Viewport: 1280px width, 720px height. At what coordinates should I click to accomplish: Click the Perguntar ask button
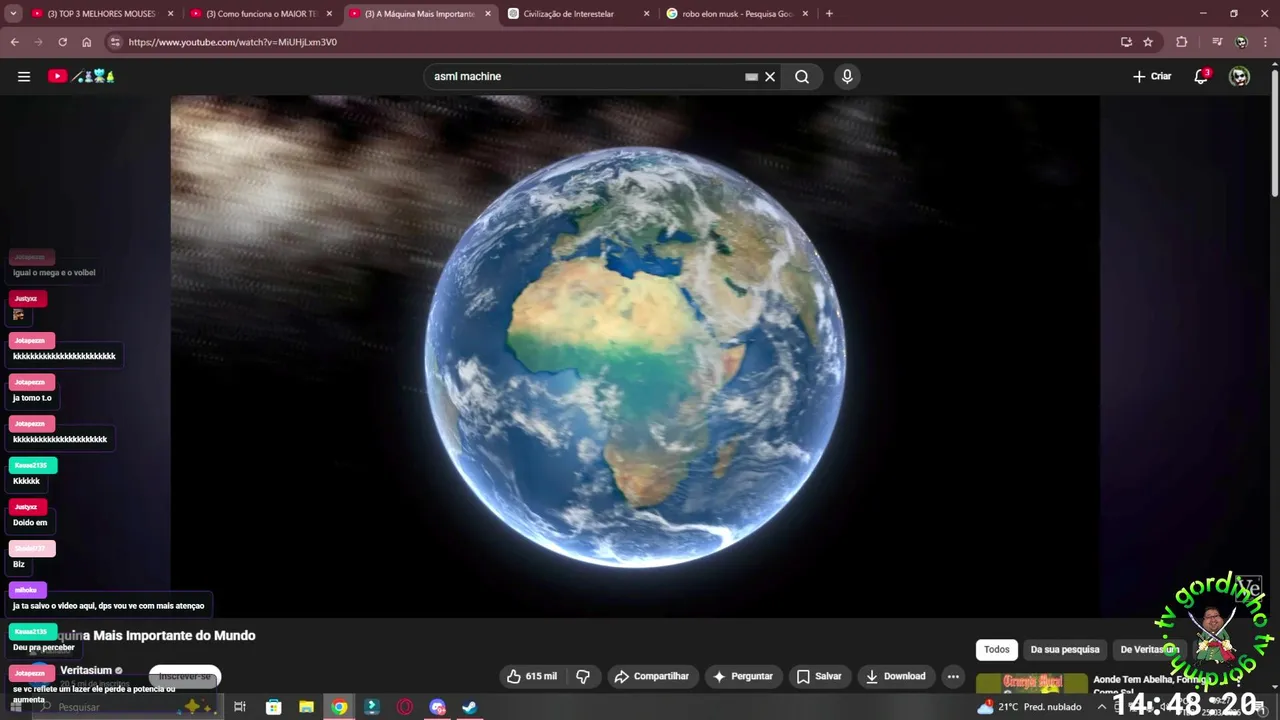pos(742,676)
